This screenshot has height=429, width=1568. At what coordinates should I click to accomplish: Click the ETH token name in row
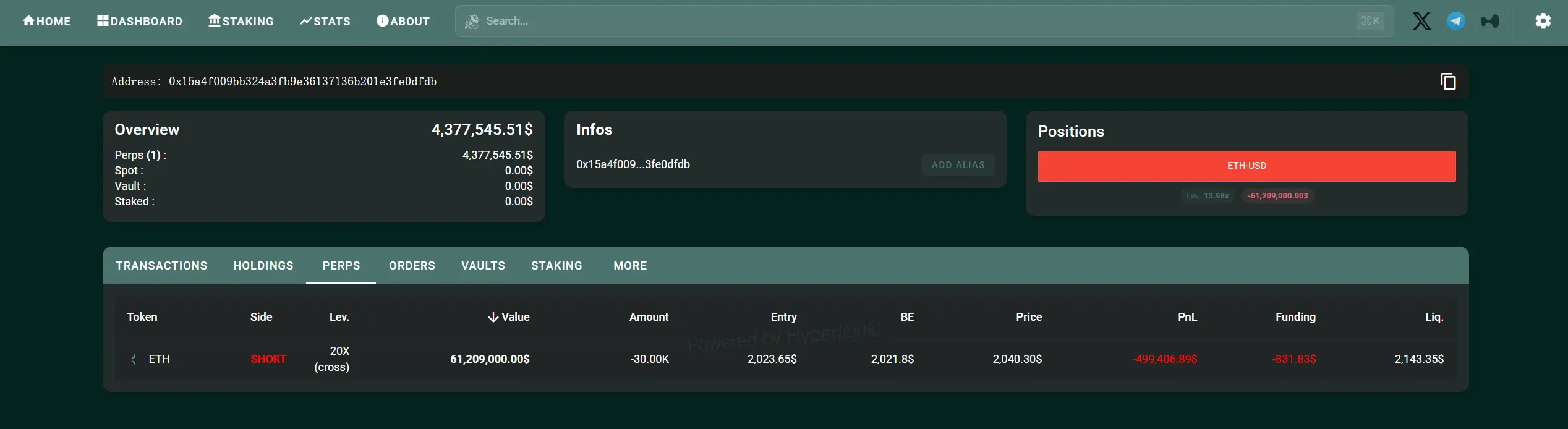[159, 359]
